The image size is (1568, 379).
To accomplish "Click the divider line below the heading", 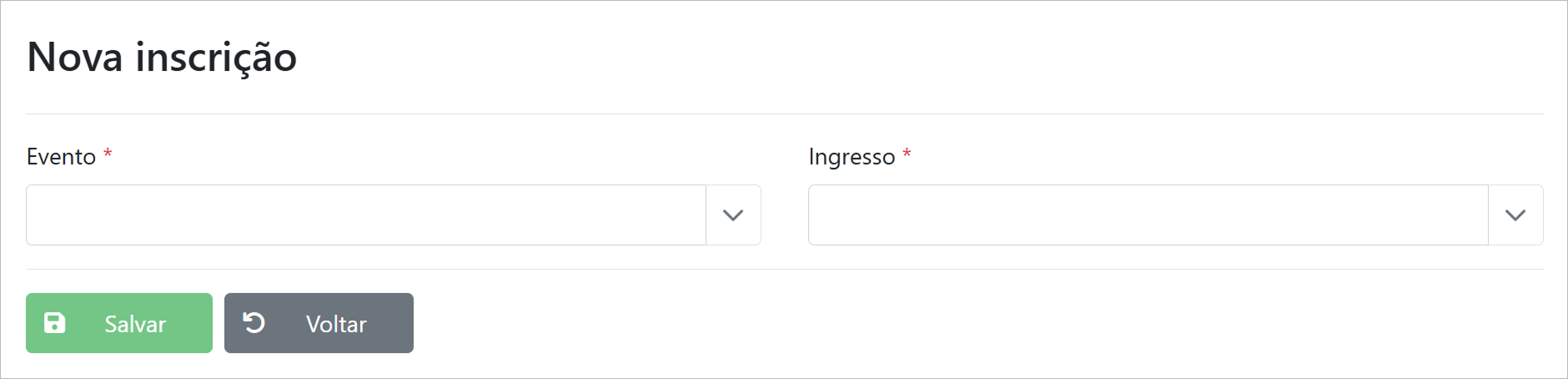I will tap(784, 114).
